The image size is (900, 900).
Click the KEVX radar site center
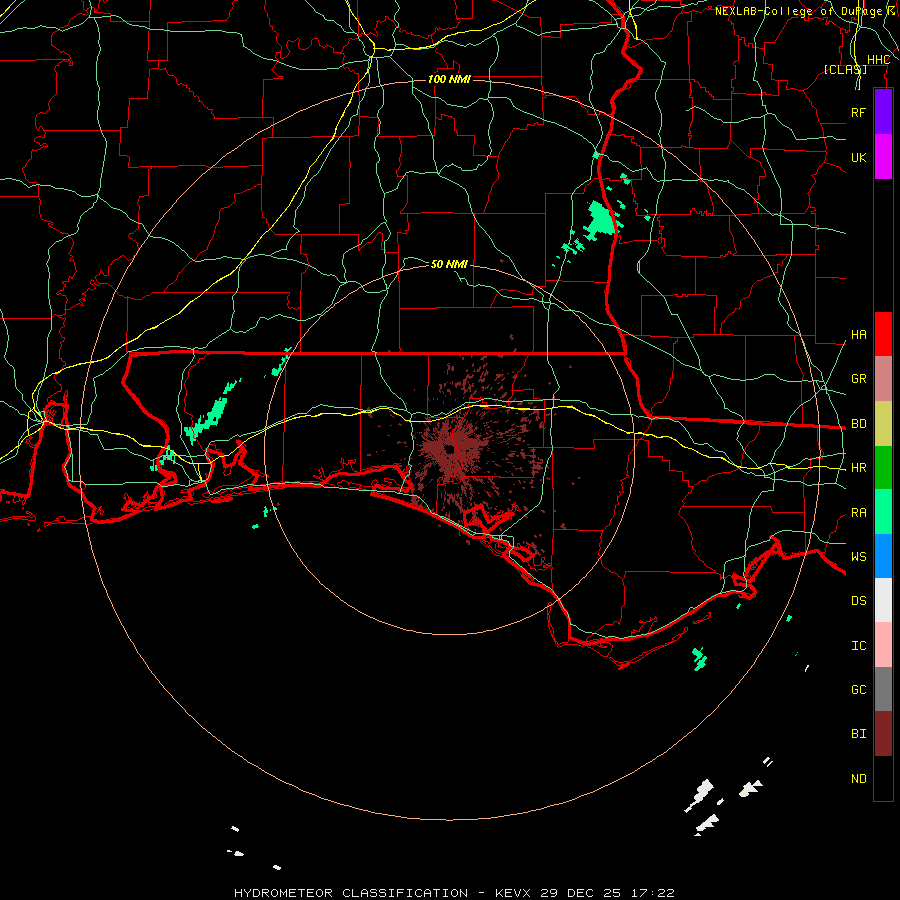(451, 449)
